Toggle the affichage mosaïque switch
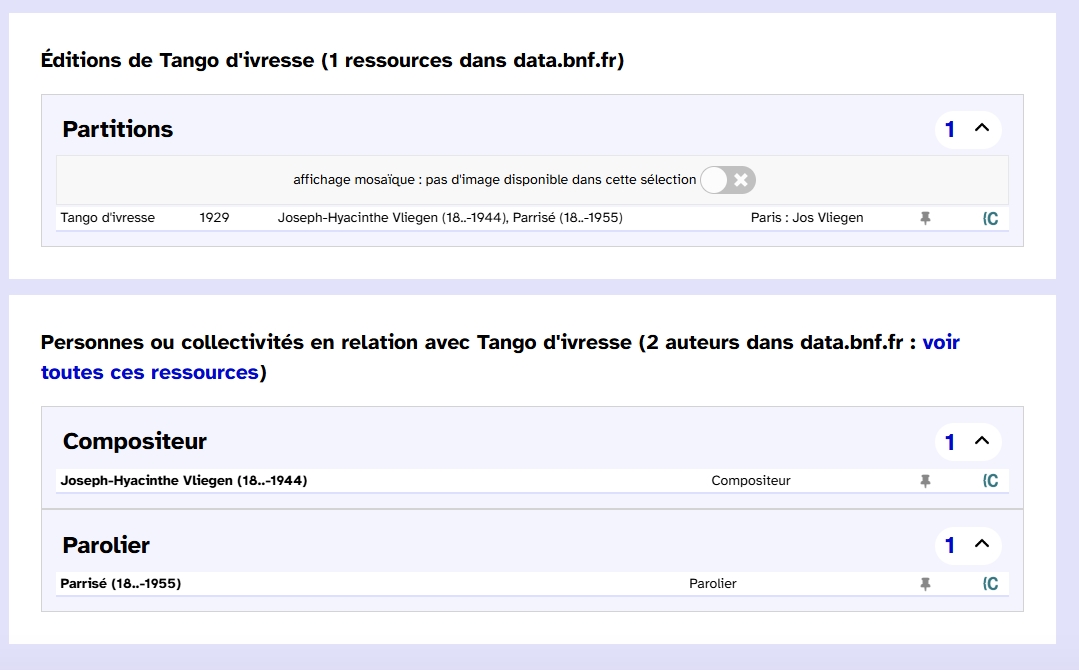The height and width of the screenshot is (670, 1079). [x=728, y=180]
